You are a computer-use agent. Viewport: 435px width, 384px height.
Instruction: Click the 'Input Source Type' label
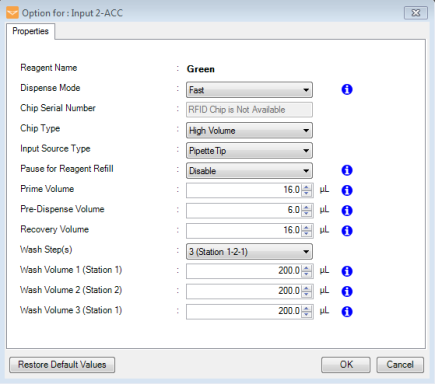(55, 149)
